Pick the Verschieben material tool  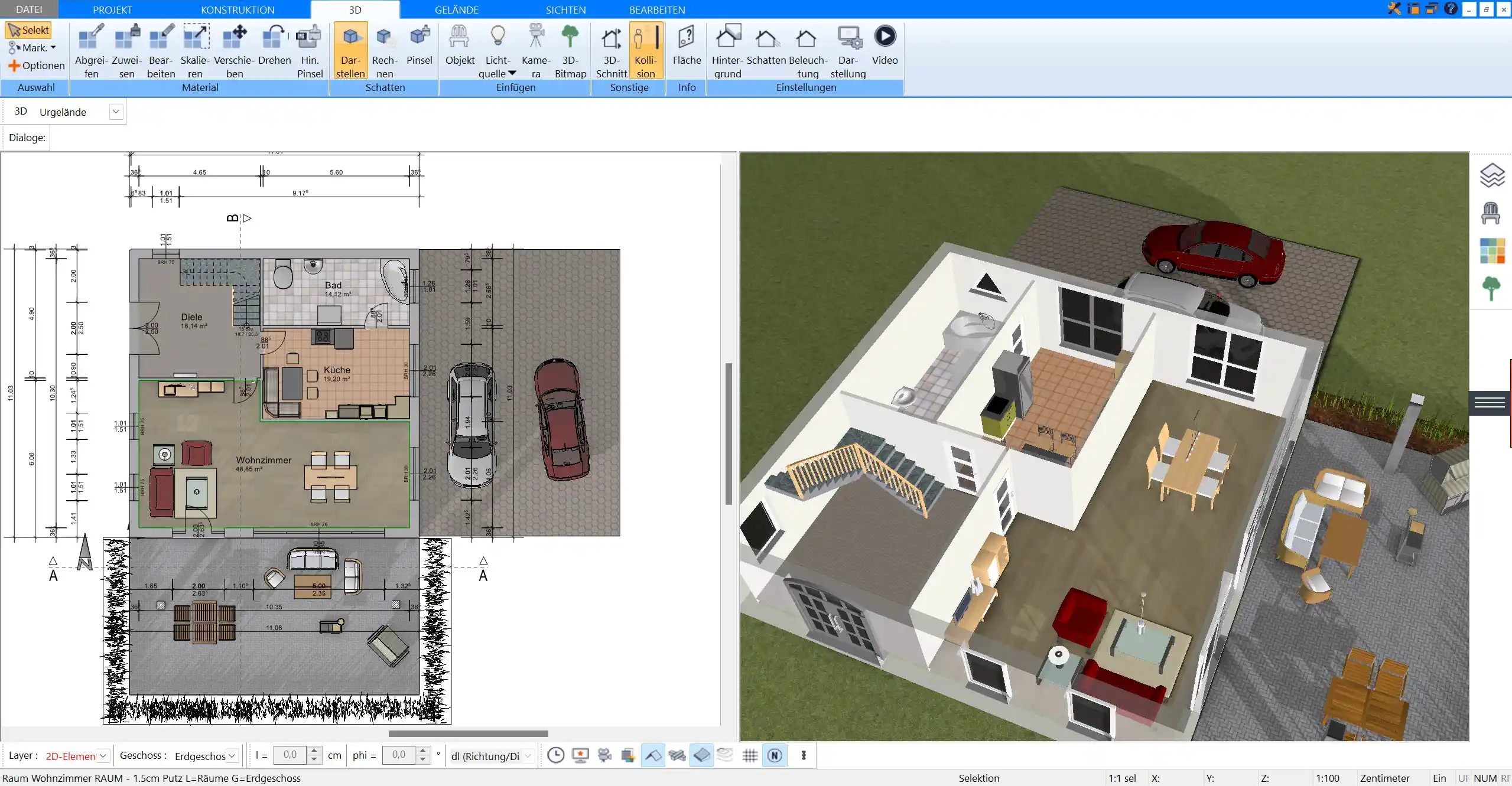(234, 51)
